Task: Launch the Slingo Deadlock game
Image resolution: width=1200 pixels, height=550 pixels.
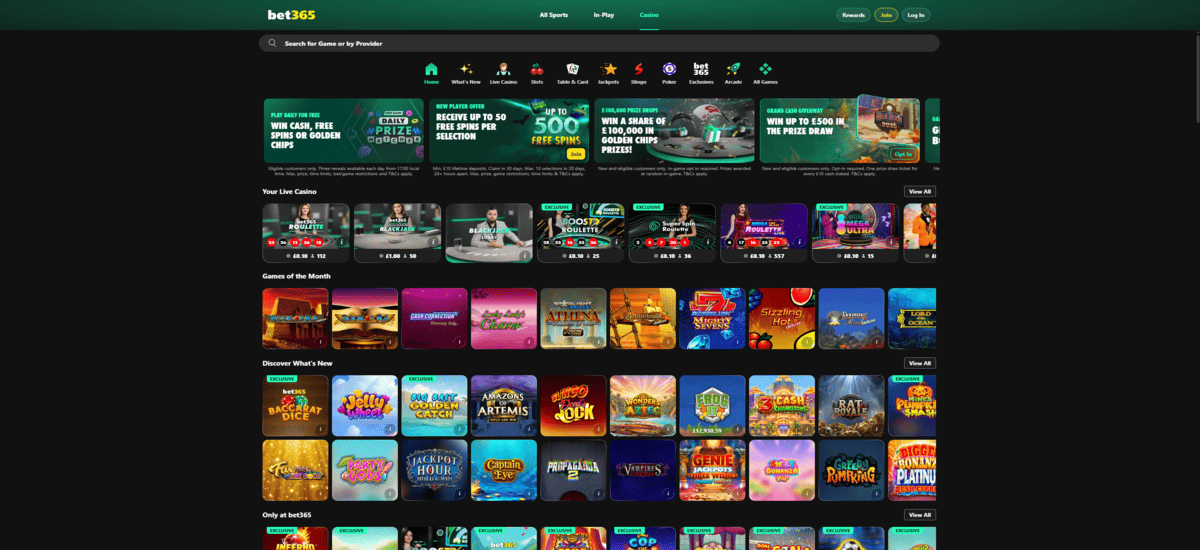Action: [573, 405]
